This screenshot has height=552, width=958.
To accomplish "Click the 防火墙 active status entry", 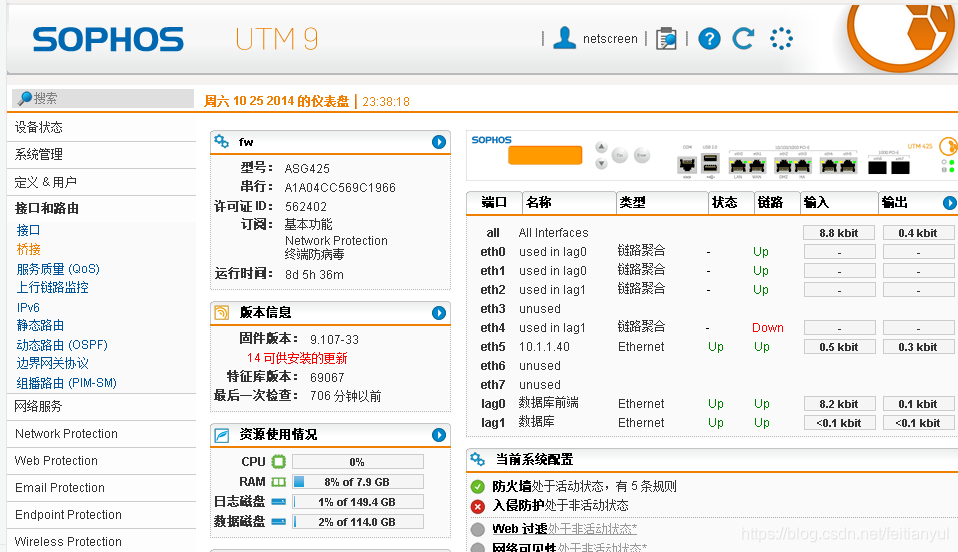I will coord(585,487).
